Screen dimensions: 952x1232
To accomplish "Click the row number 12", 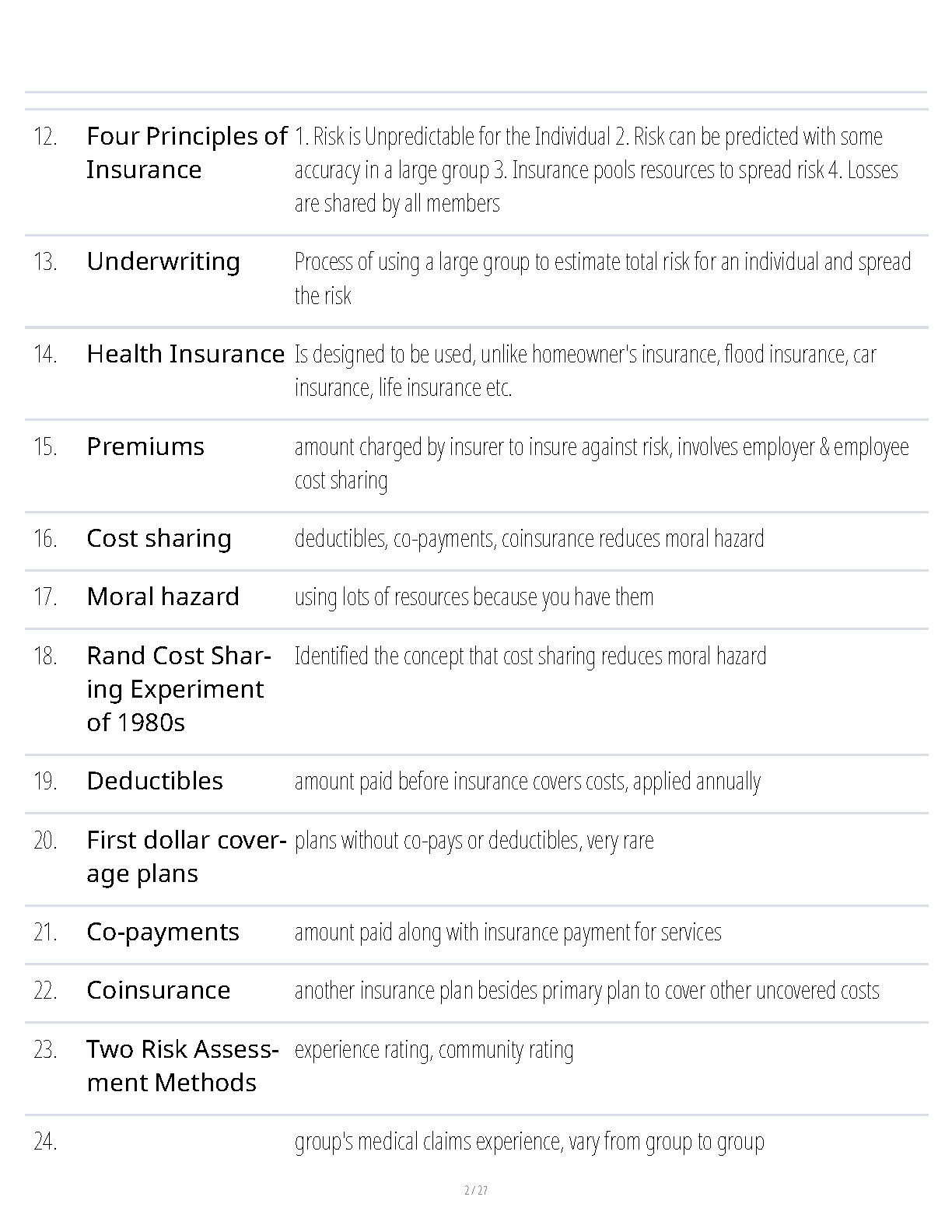I will pyautogui.click(x=46, y=137).
